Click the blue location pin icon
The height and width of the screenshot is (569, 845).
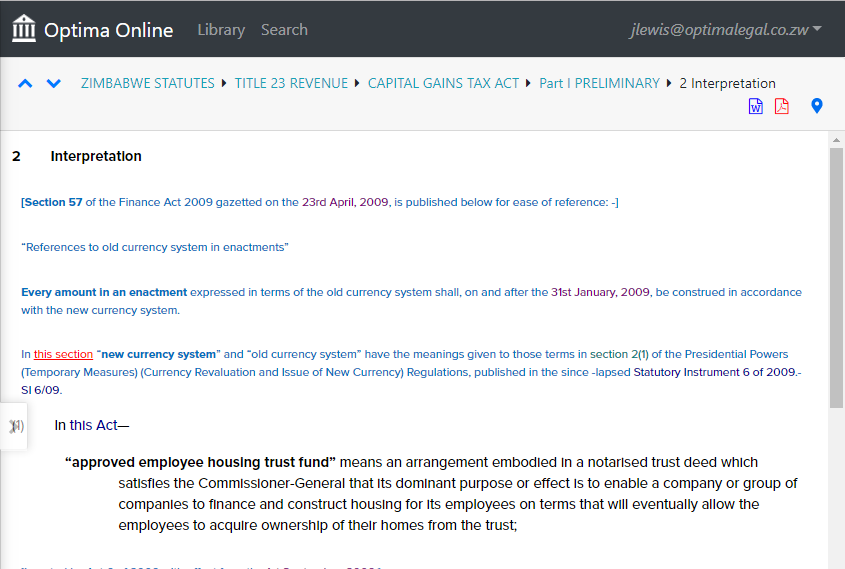[816, 106]
